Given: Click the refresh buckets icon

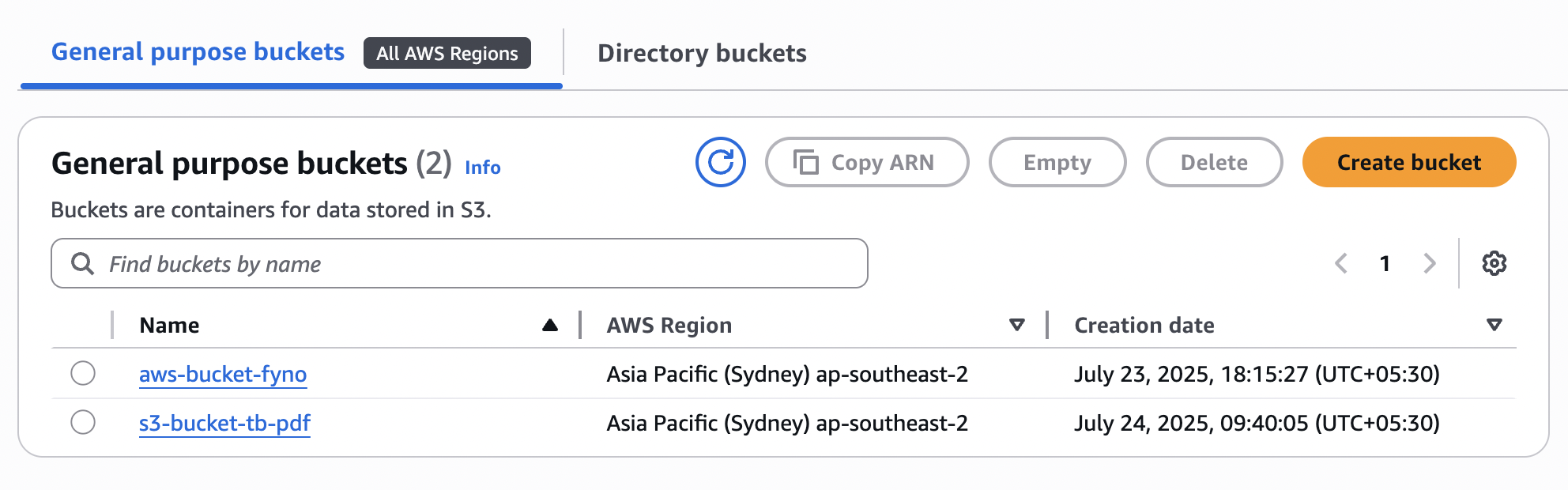Looking at the screenshot, I should [x=720, y=162].
